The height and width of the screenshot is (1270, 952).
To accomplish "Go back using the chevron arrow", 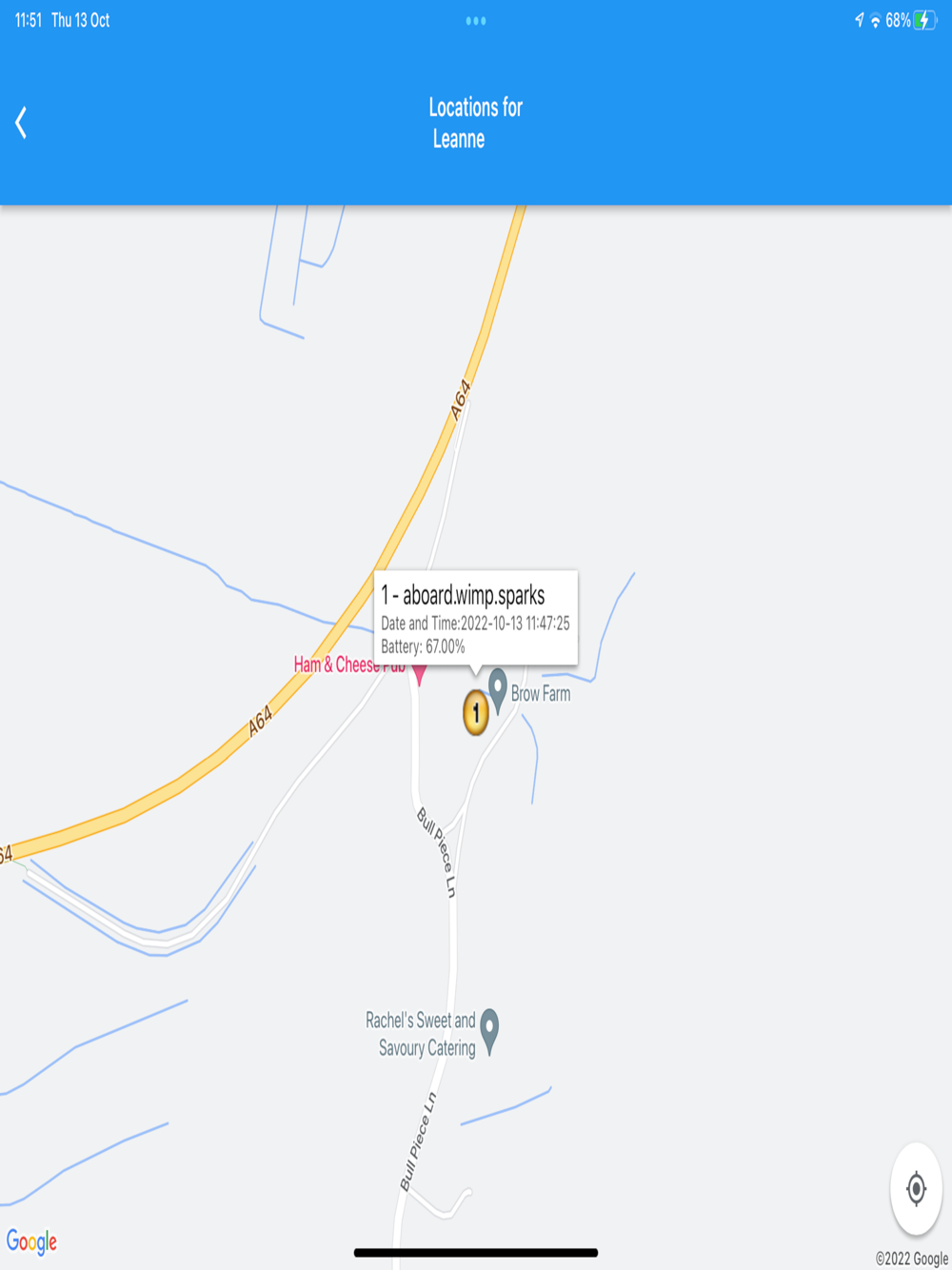I will [21, 123].
